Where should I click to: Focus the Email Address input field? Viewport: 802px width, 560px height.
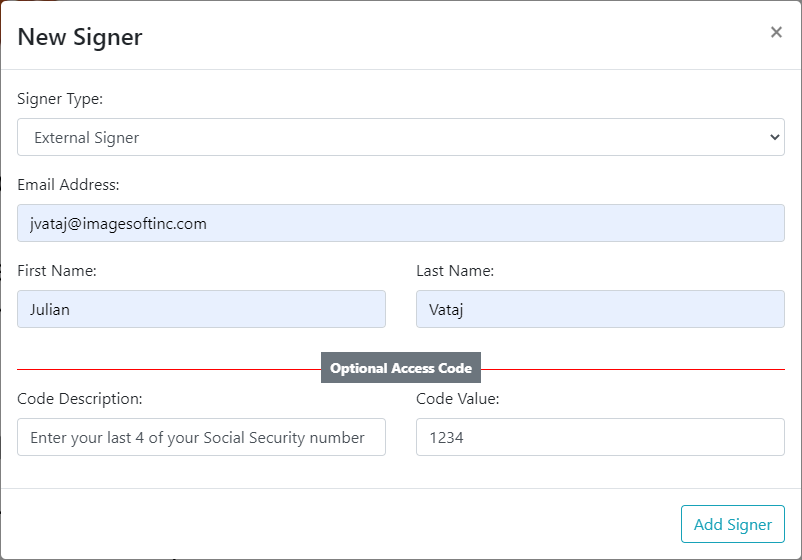(400, 223)
